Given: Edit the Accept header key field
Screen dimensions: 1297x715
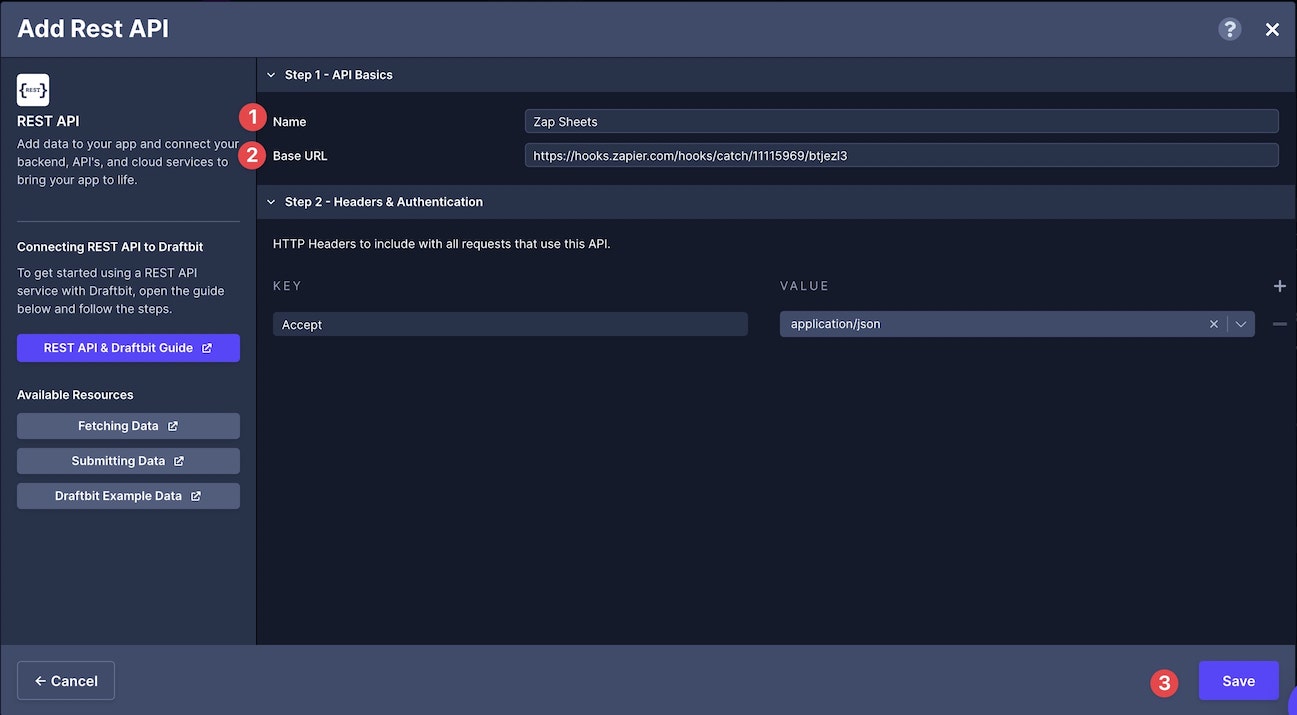Looking at the screenshot, I should (510, 324).
